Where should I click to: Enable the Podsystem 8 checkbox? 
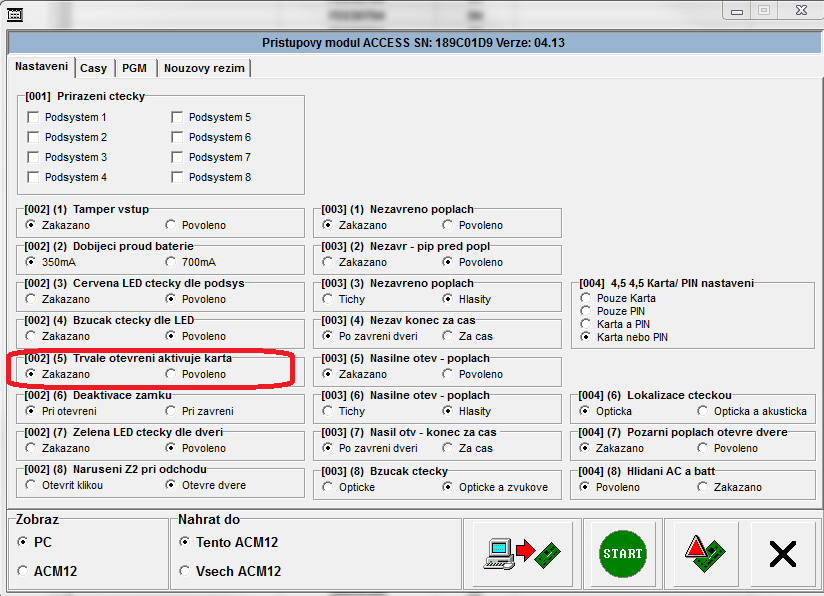tap(178, 177)
